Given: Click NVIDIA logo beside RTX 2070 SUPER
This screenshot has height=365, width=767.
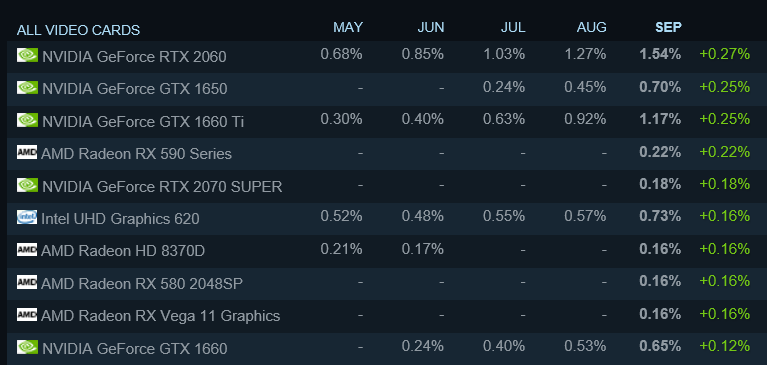Looking at the screenshot, I should [27, 184].
